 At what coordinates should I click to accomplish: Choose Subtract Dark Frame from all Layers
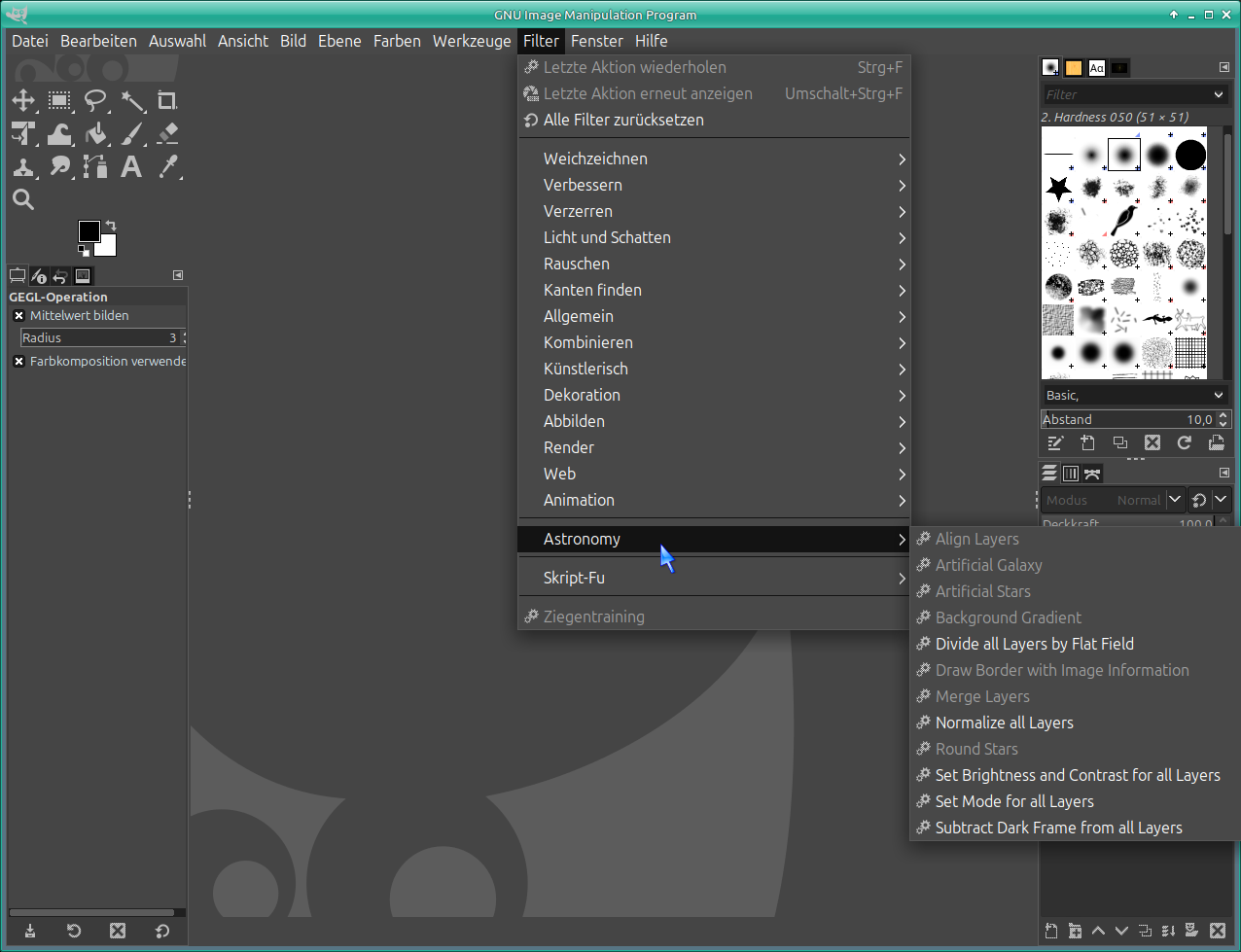(1075, 829)
